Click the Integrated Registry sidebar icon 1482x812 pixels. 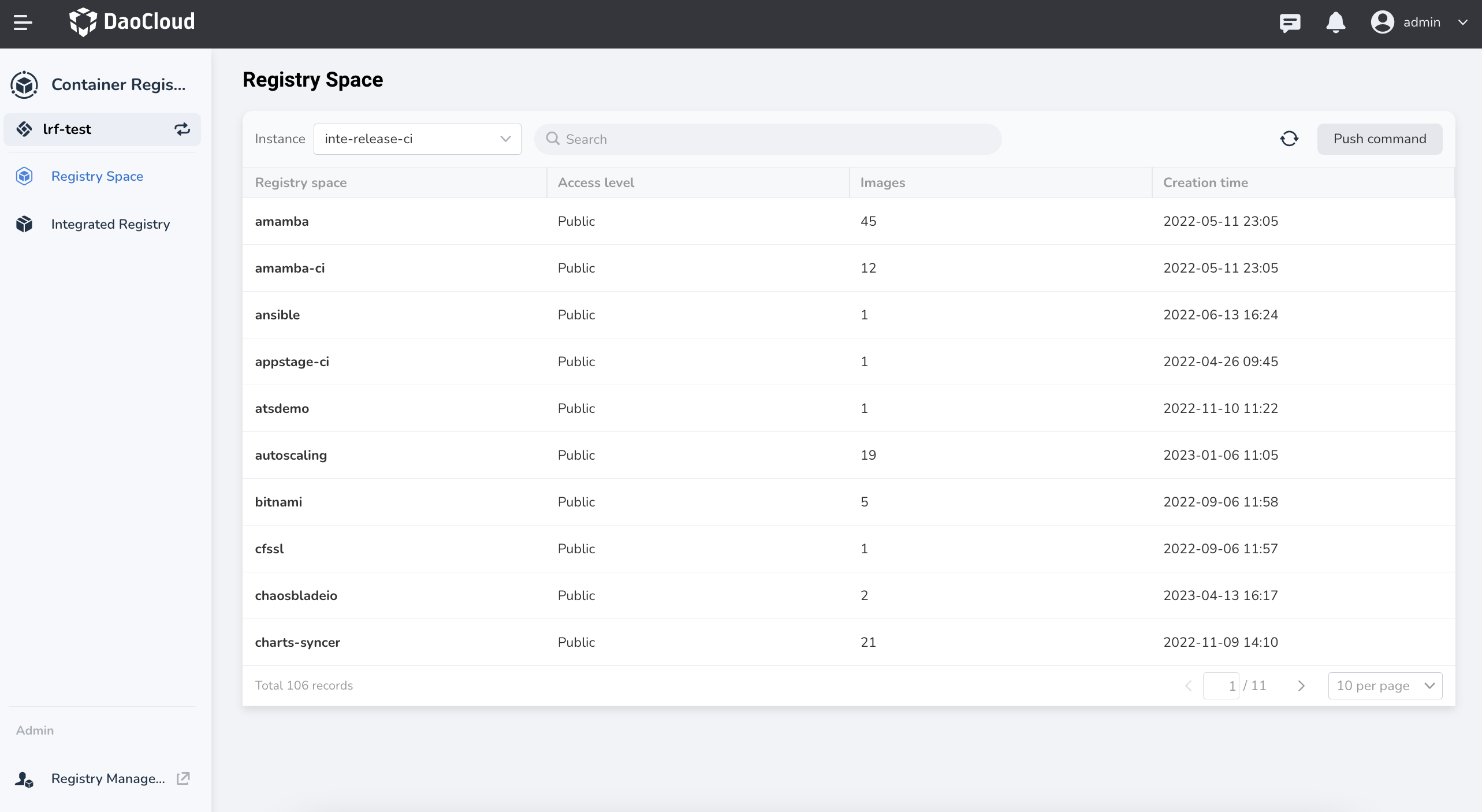[24, 224]
